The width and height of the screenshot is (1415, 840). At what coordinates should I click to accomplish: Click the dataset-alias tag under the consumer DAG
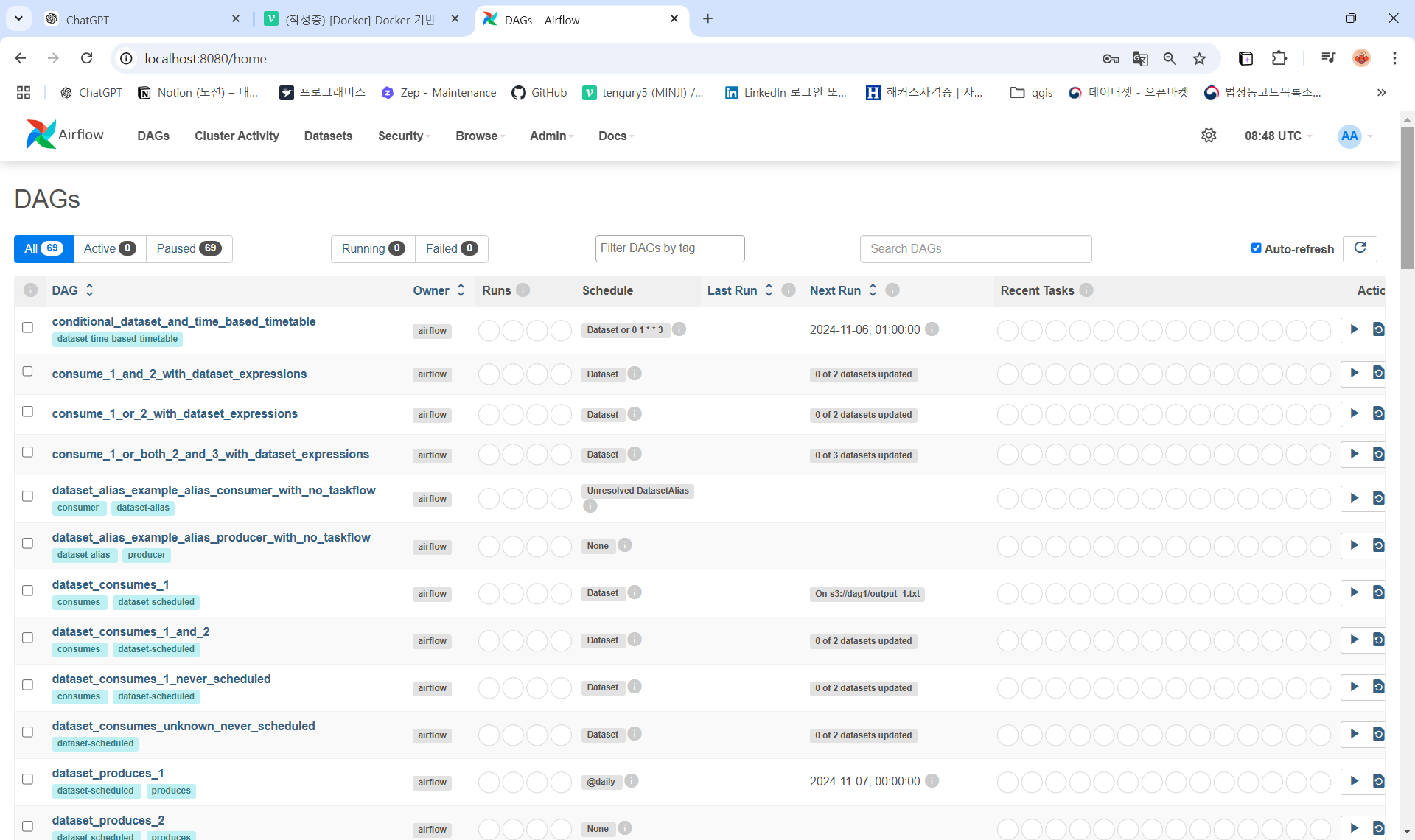143,508
